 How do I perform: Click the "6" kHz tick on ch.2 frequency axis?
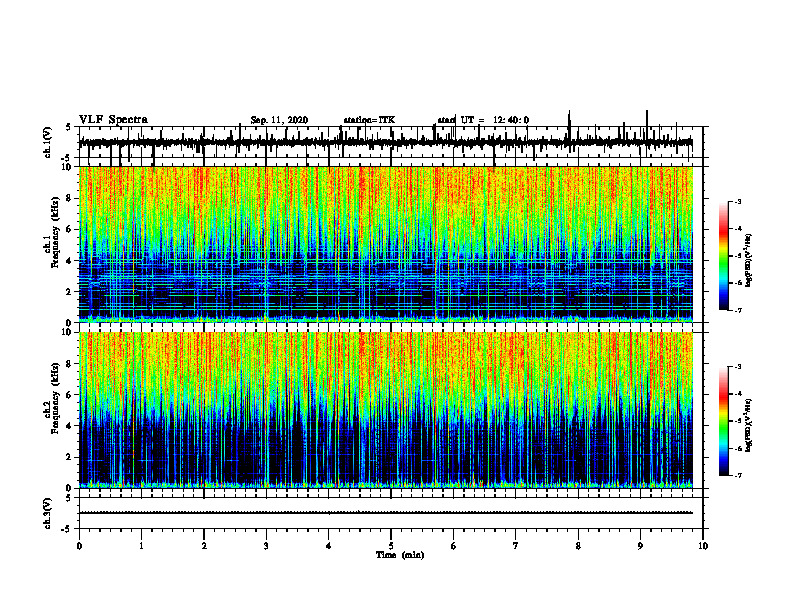pos(69,395)
